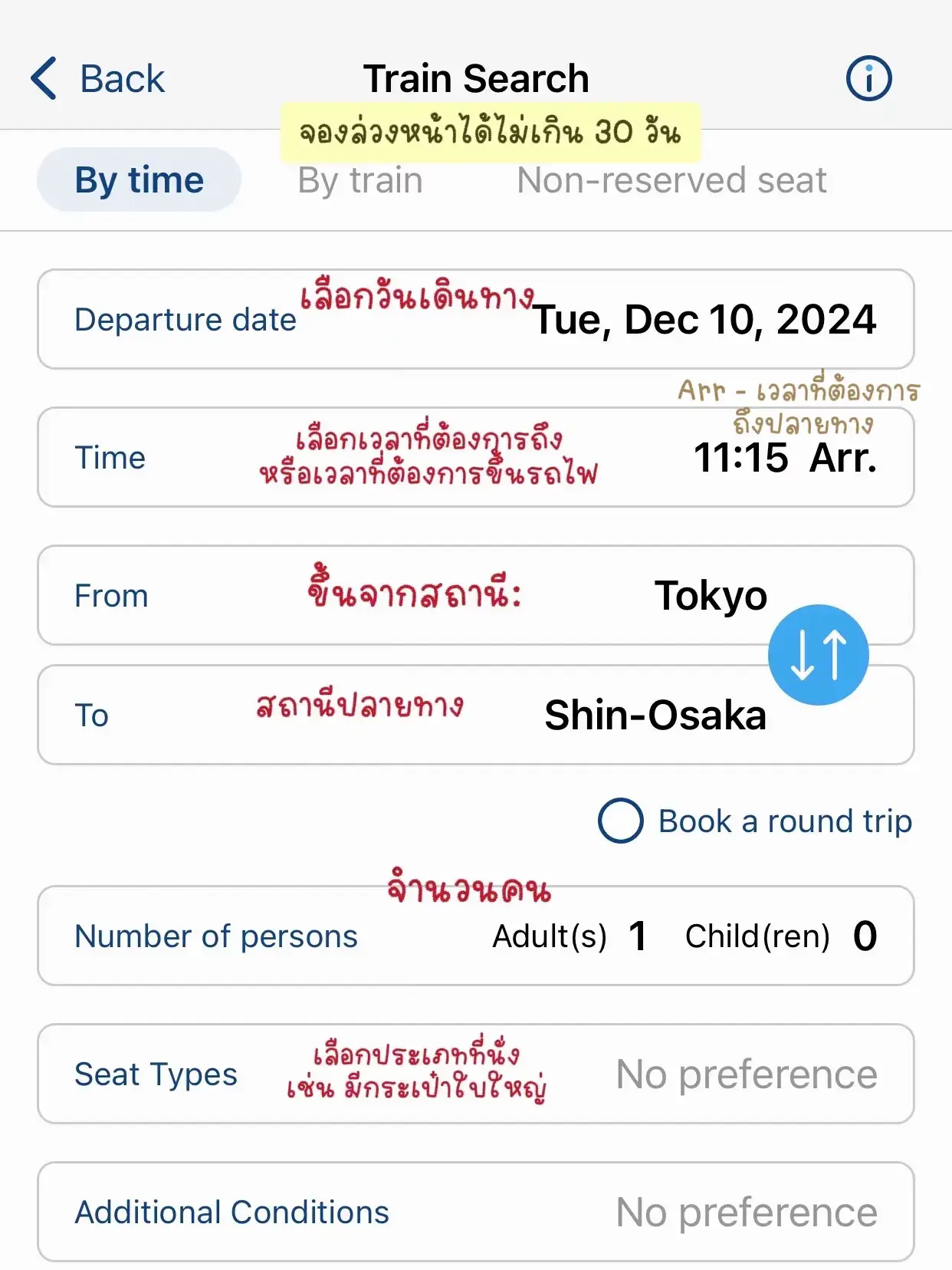
Task: Choose the From station field showing Tokyo
Action: pos(475,595)
